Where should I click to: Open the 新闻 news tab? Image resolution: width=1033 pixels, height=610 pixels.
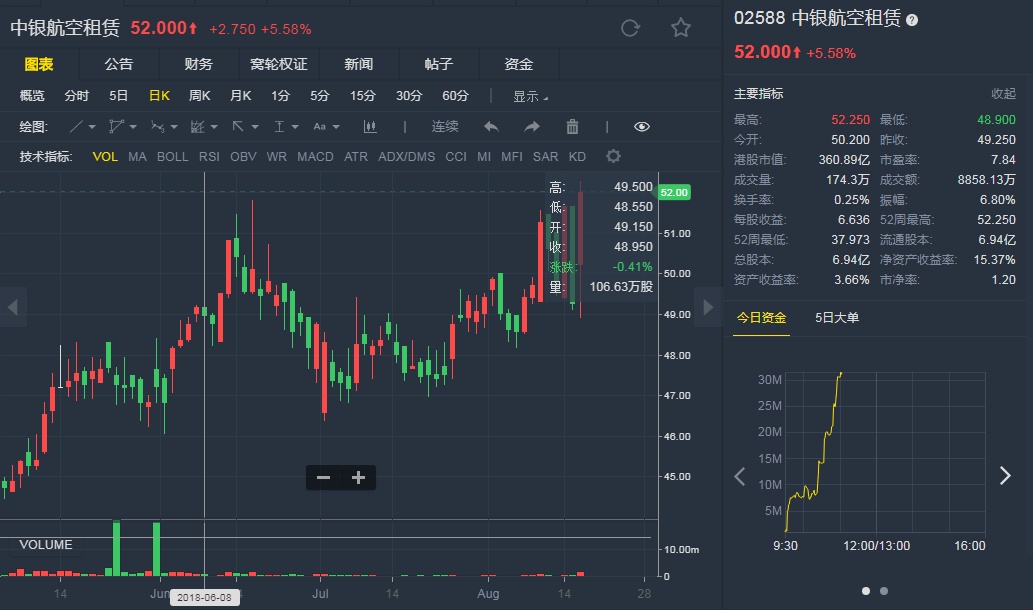pos(358,64)
